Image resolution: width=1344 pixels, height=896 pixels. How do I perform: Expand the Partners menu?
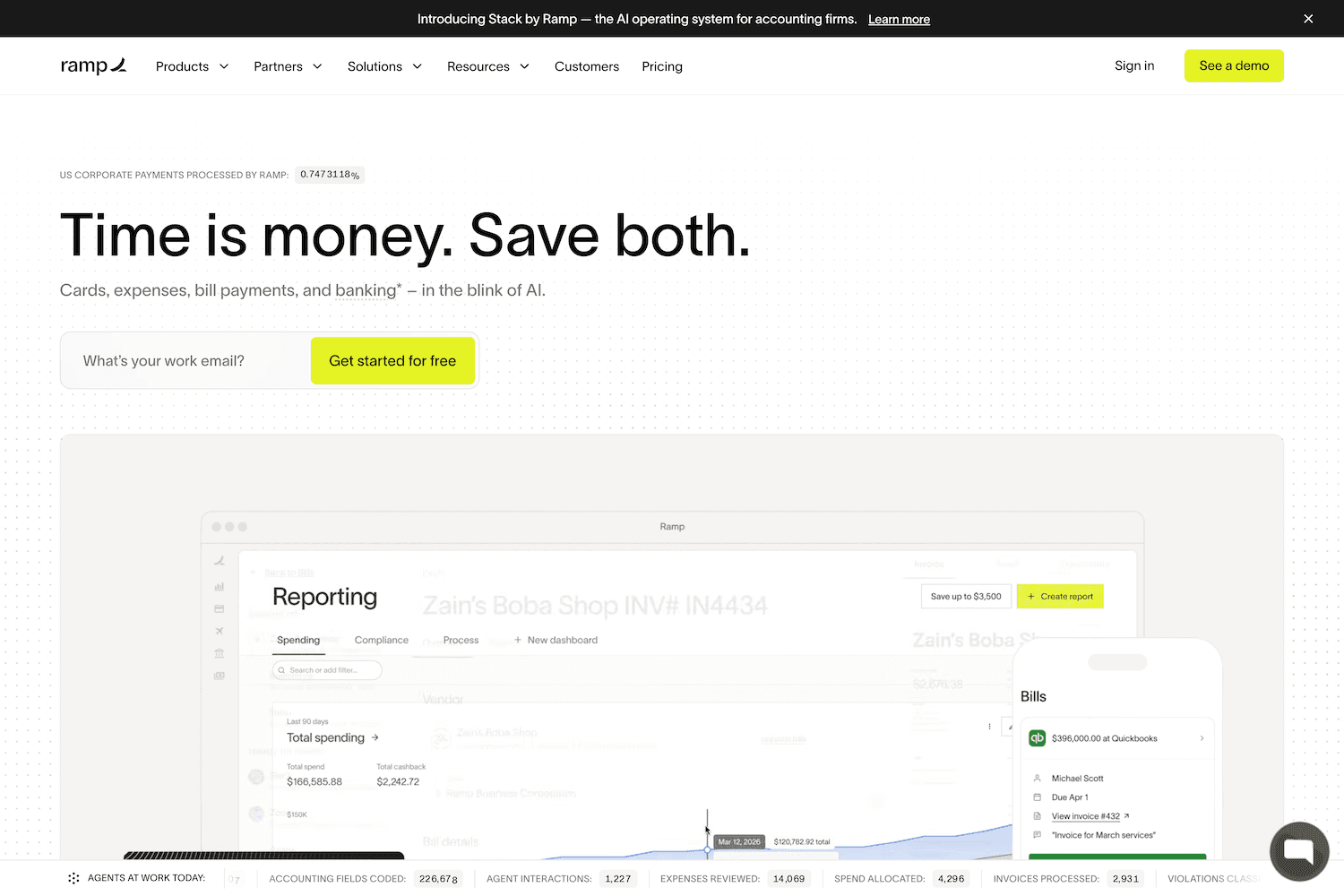click(288, 66)
